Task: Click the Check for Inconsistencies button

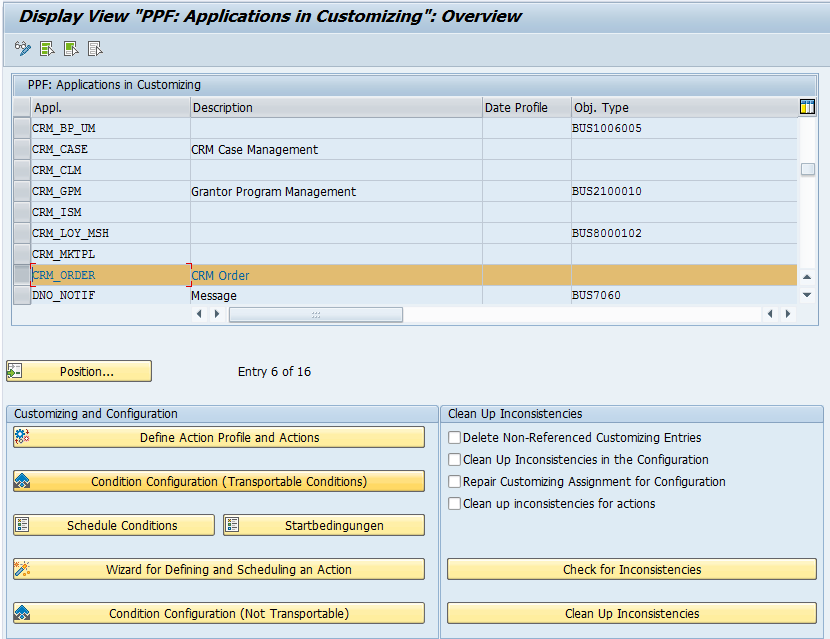Action: coord(631,569)
